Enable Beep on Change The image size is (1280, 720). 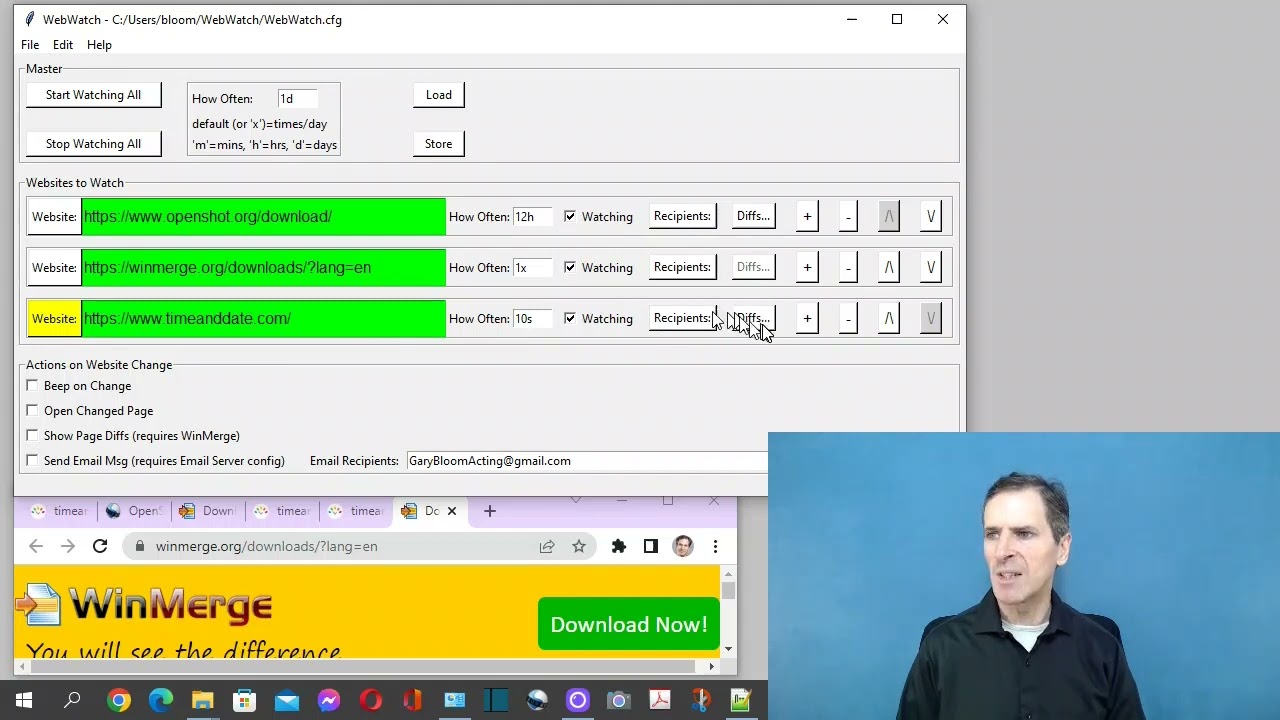point(33,386)
